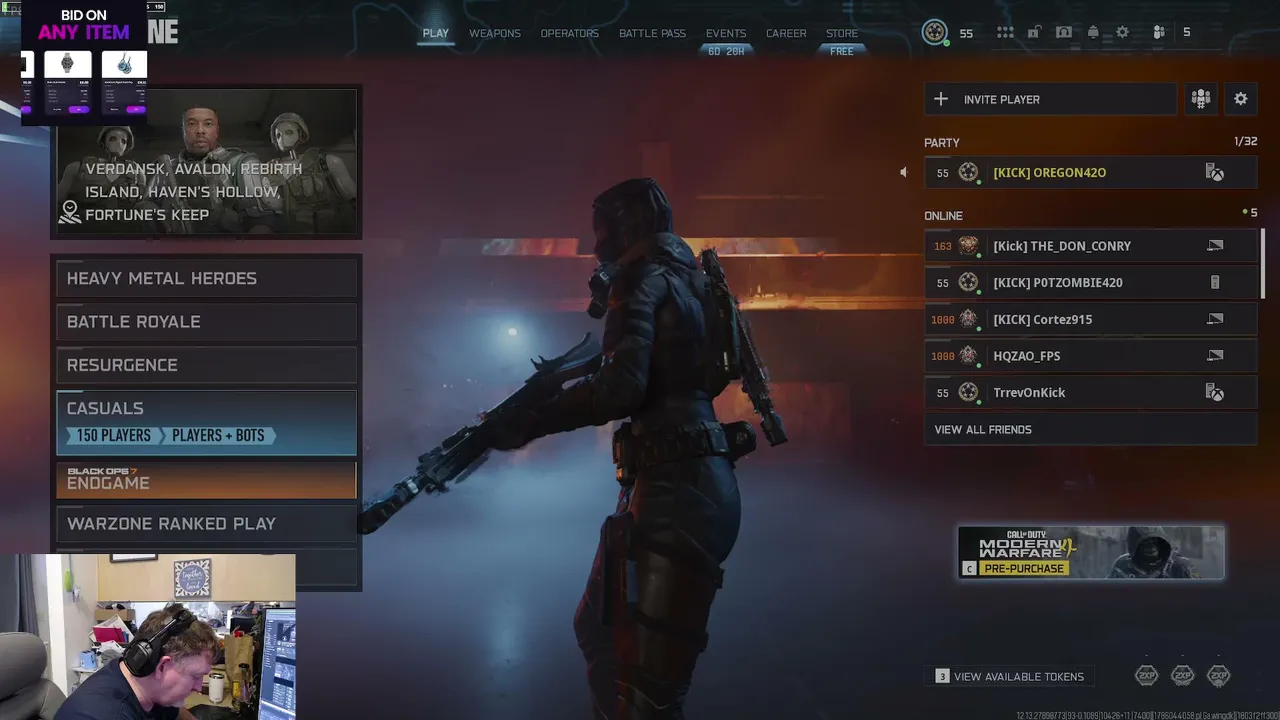Open the Store tab

[x=842, y=33]
